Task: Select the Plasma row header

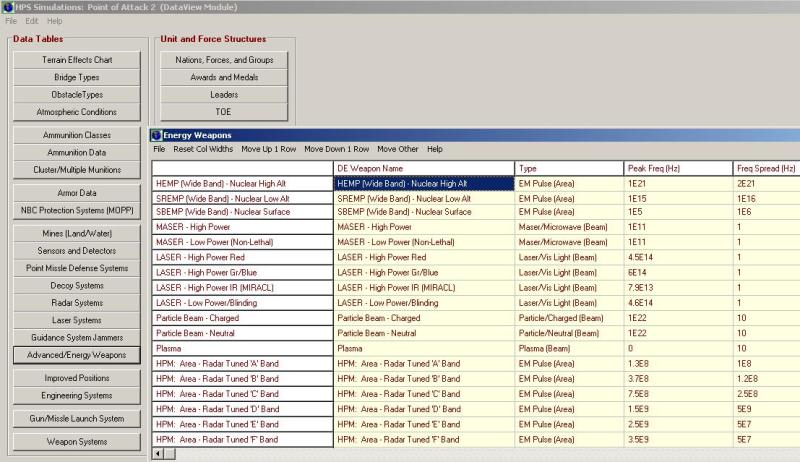Action: pyautogui.click(x=242, y=350)
